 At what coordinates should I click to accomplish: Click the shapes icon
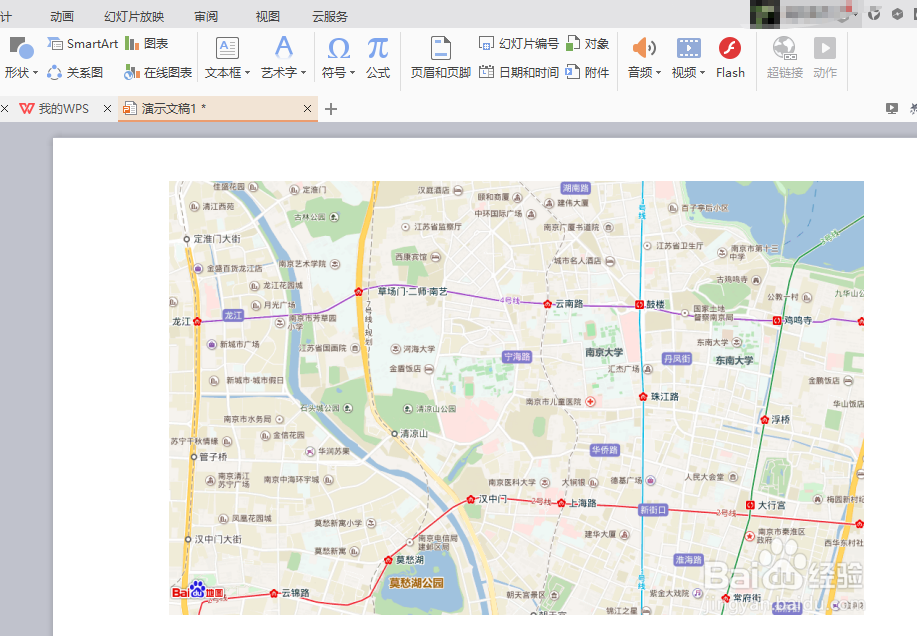[x=22, y=47]
